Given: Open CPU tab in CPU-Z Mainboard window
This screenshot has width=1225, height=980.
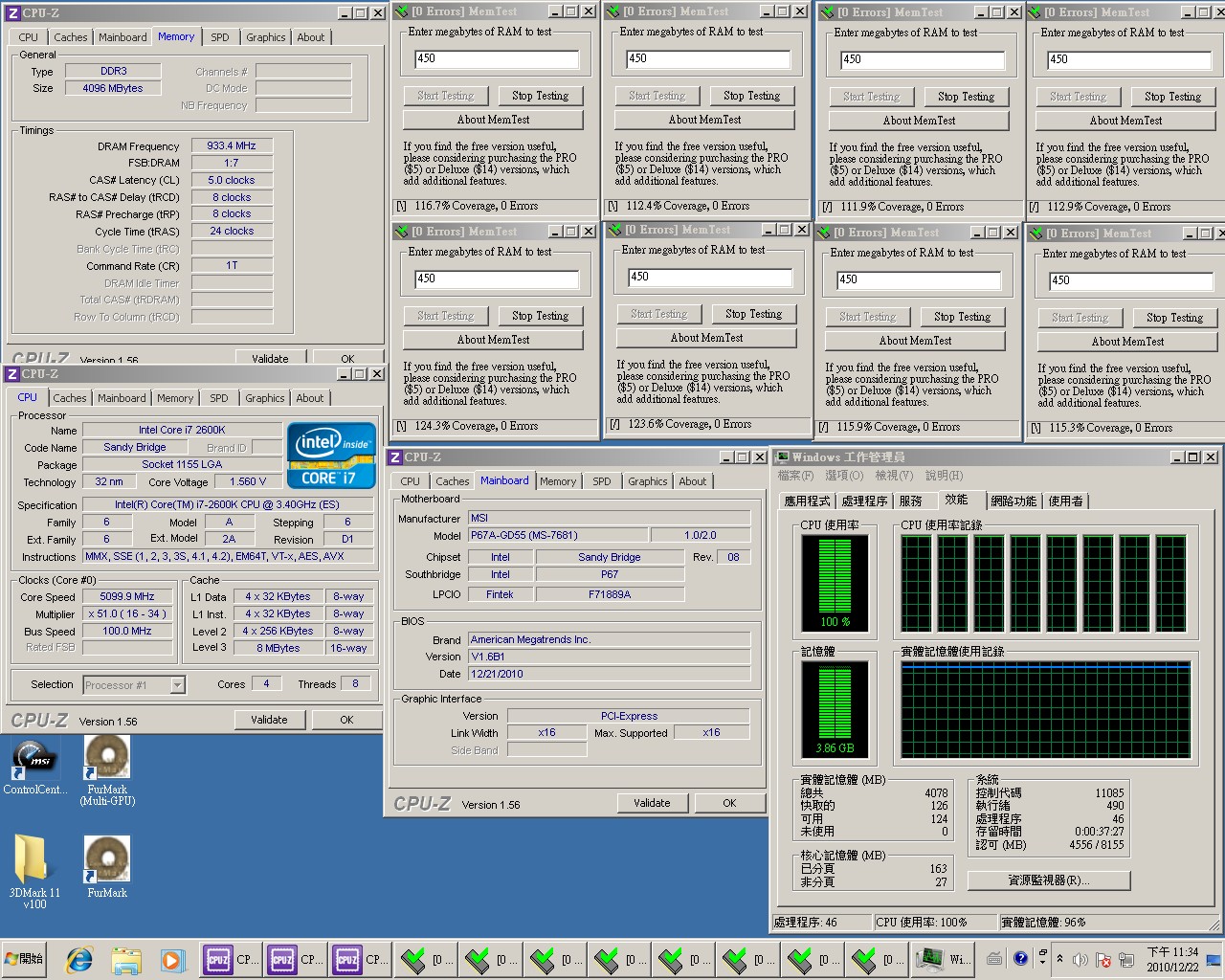Looking at the screenshot, I should pyautogui.click(x=410, y=481).
